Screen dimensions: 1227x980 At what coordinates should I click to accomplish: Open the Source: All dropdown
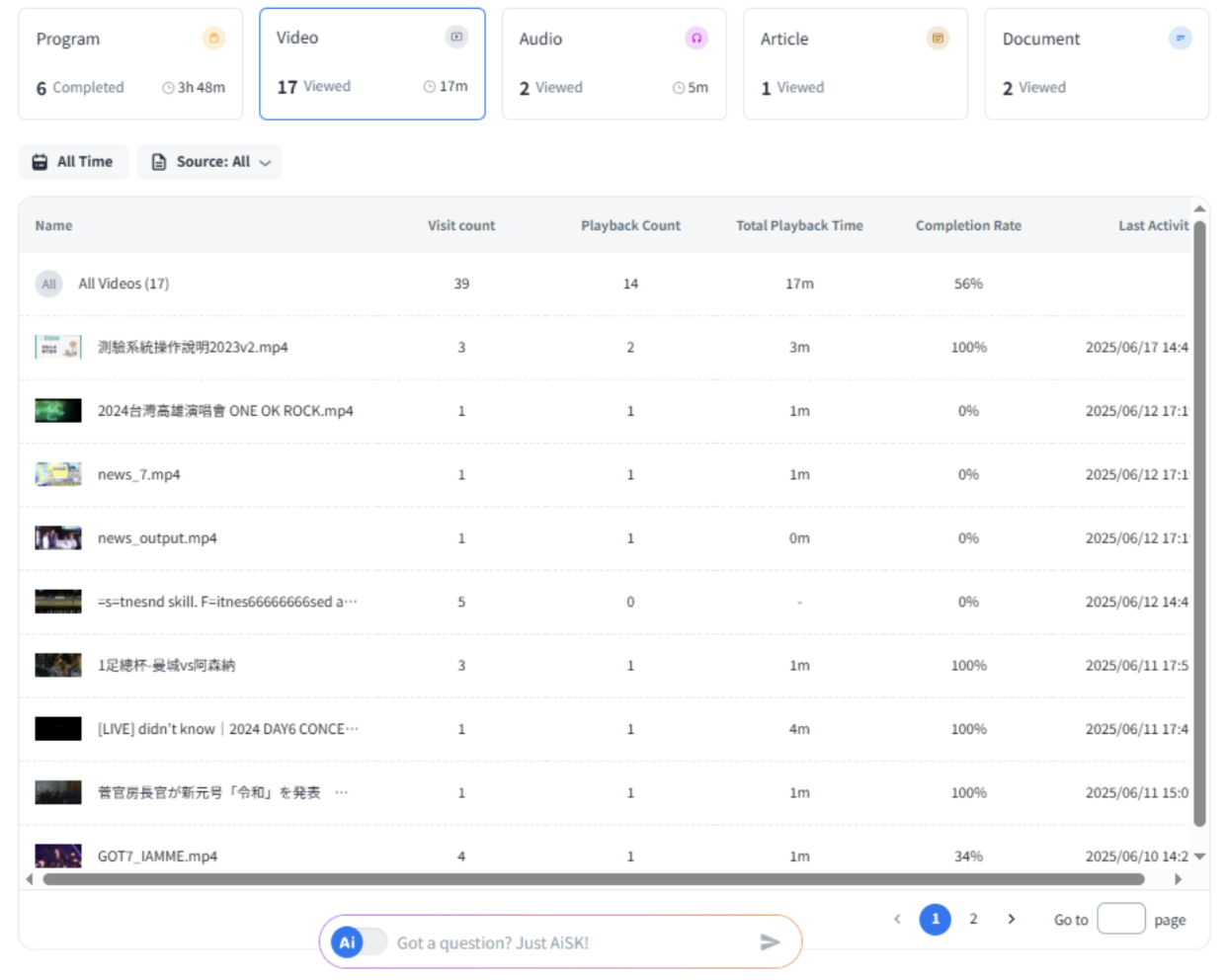coord(209,162)
